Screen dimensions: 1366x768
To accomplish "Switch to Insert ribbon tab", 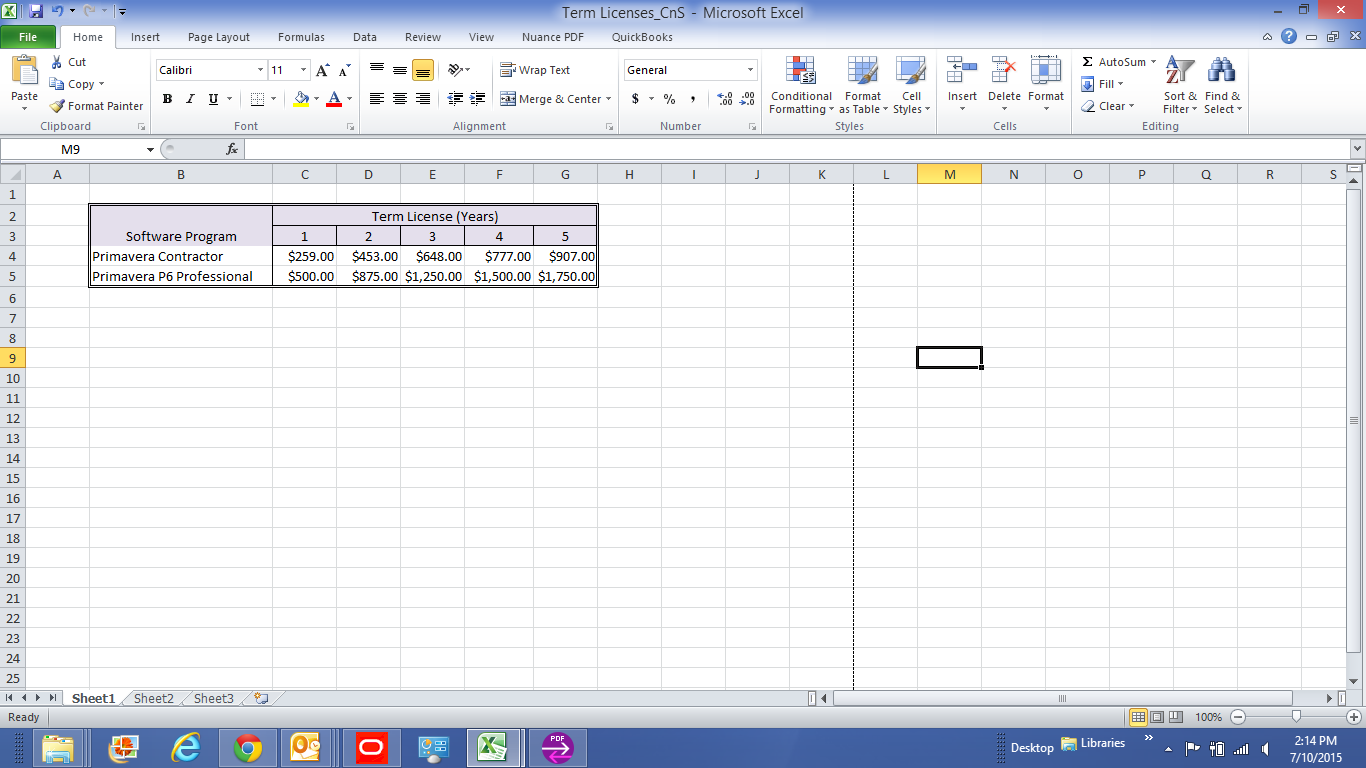I will [145, 37].
